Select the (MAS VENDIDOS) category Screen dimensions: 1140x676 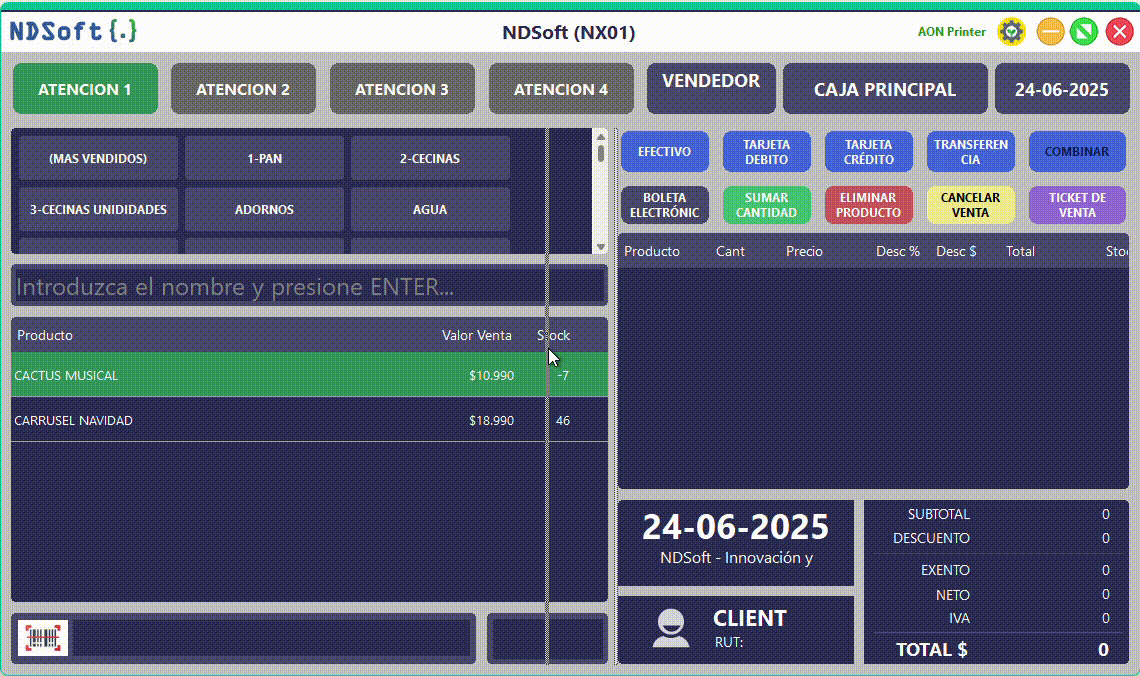pos(98,158)
